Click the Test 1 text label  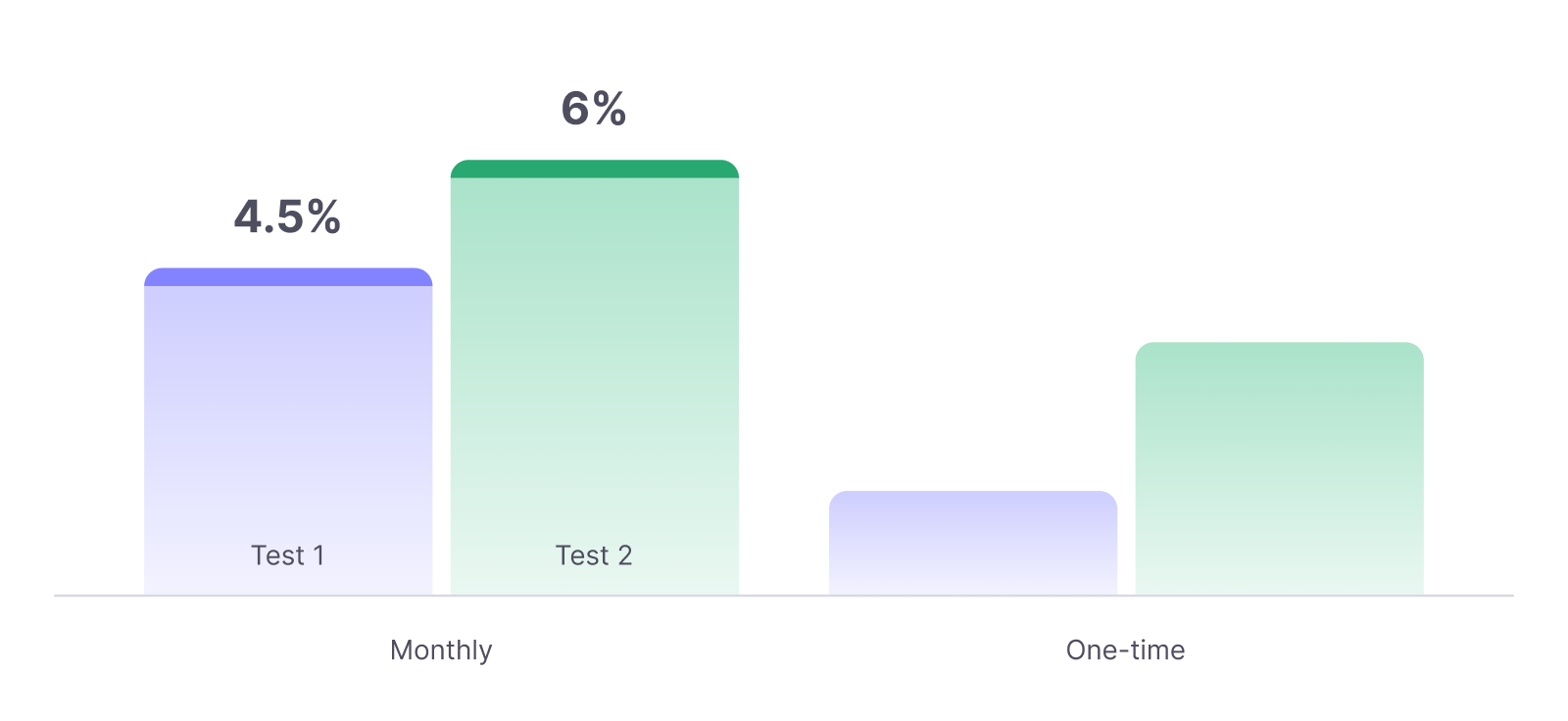click(x=287, y=555)
